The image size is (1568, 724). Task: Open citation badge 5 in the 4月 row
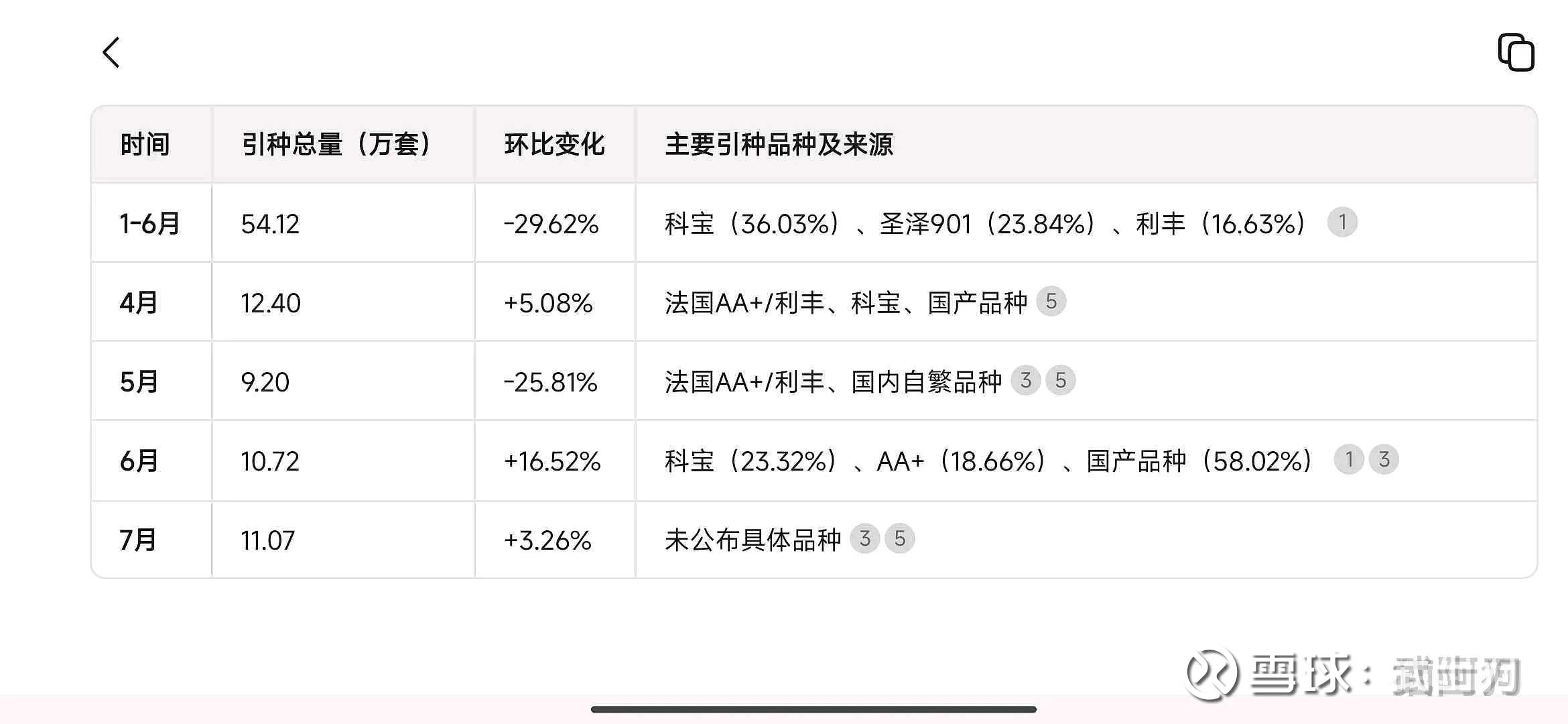coord(1051,302)
